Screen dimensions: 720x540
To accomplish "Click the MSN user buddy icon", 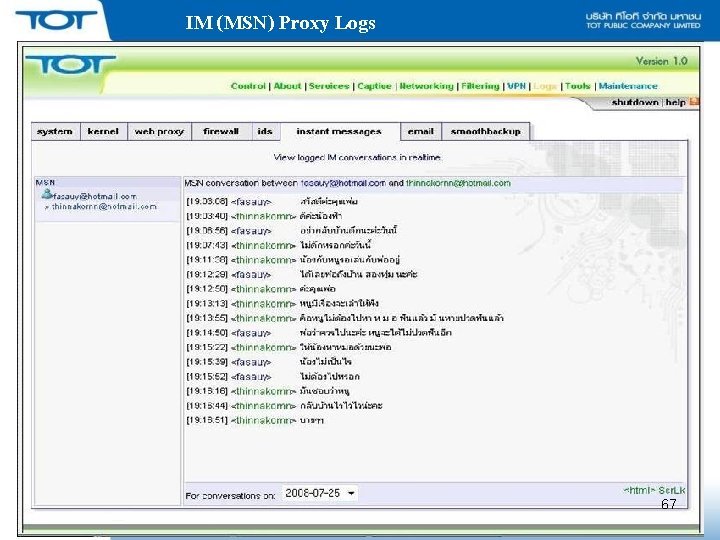I will [x=47, y=194].
